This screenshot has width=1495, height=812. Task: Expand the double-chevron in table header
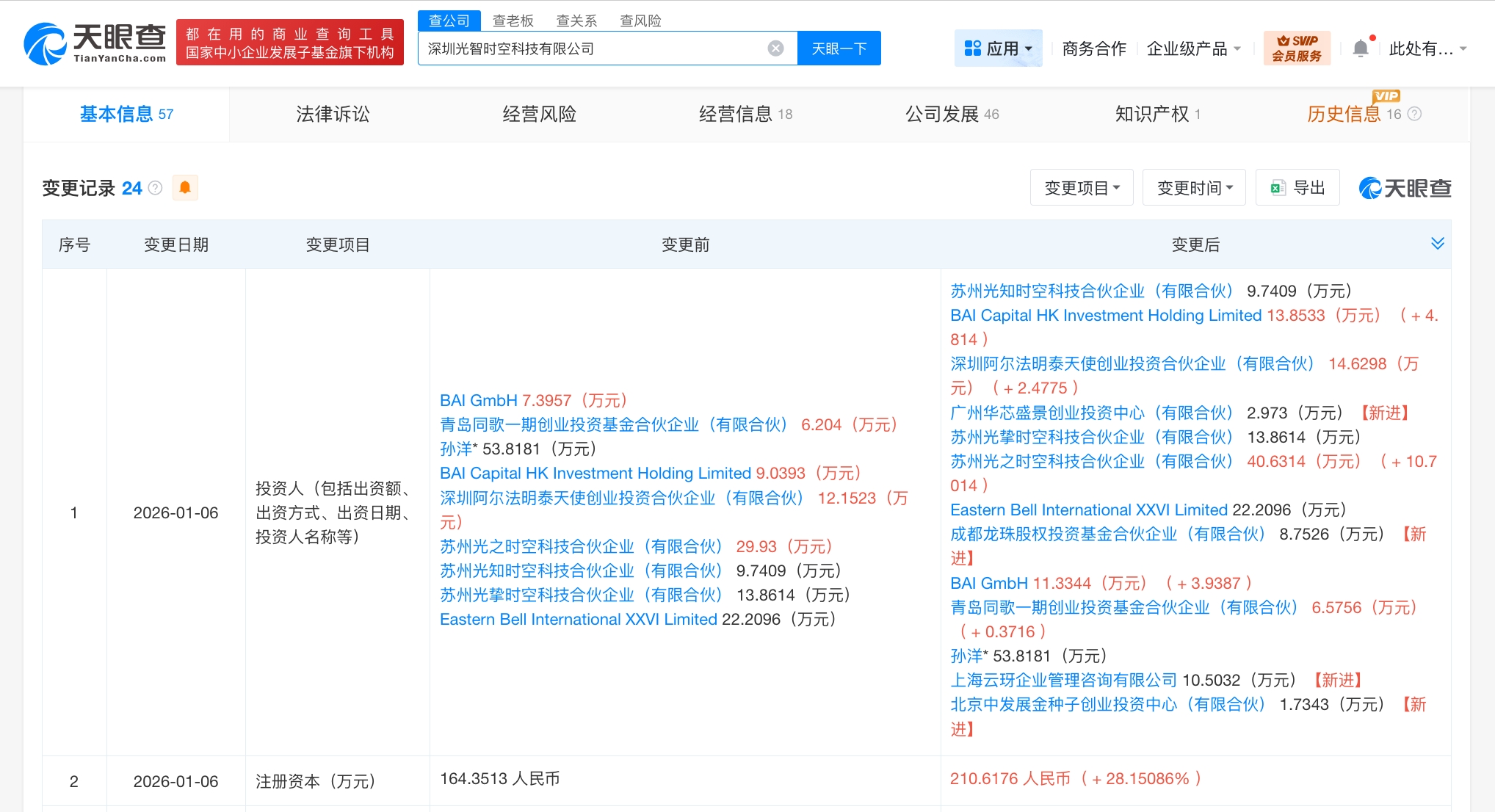coord(1437,244)
